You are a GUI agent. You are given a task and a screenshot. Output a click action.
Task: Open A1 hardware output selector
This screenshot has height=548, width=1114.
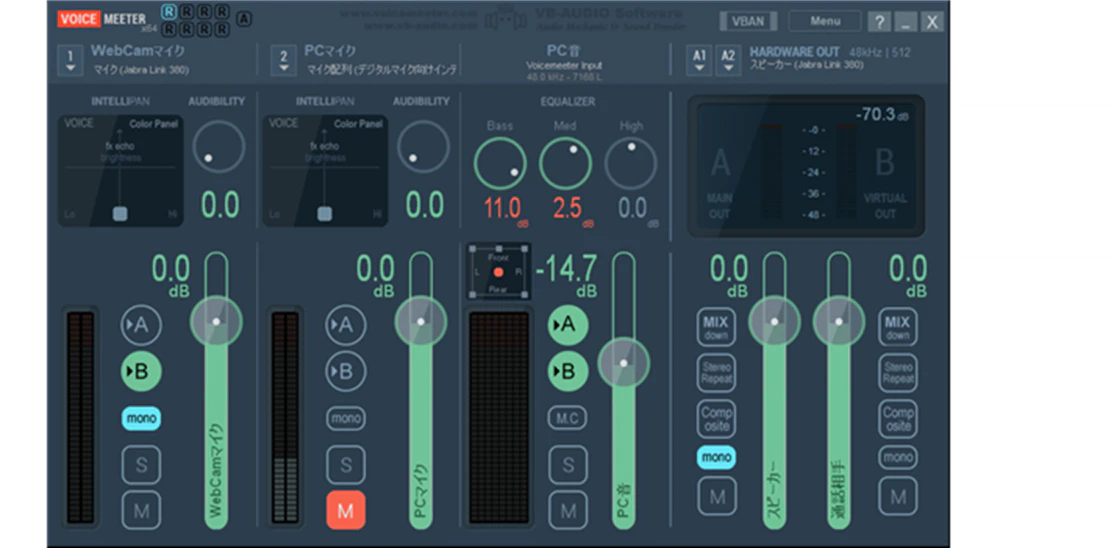[699, 60]
